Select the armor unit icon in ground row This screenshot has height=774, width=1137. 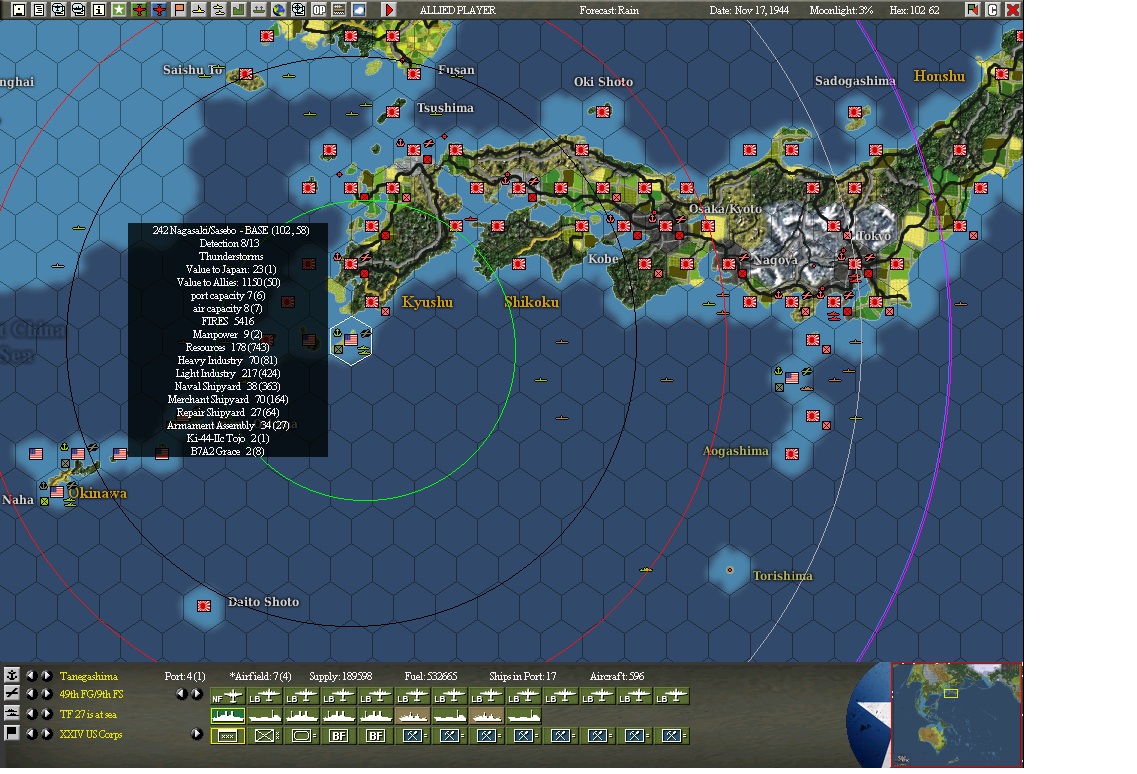(301, 736)
